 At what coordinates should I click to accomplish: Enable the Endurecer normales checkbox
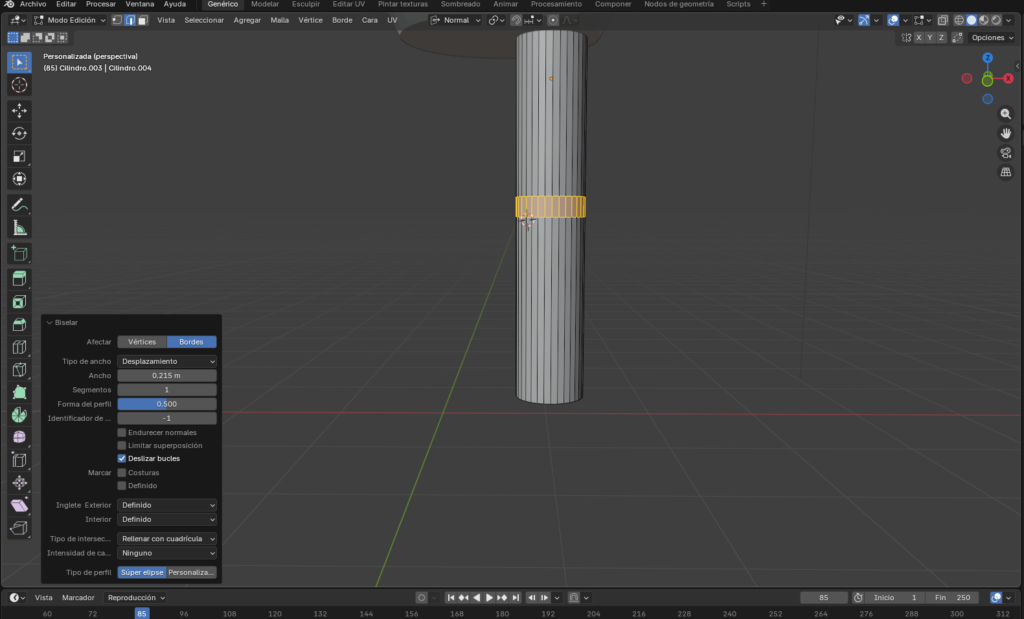click(122, 432)
